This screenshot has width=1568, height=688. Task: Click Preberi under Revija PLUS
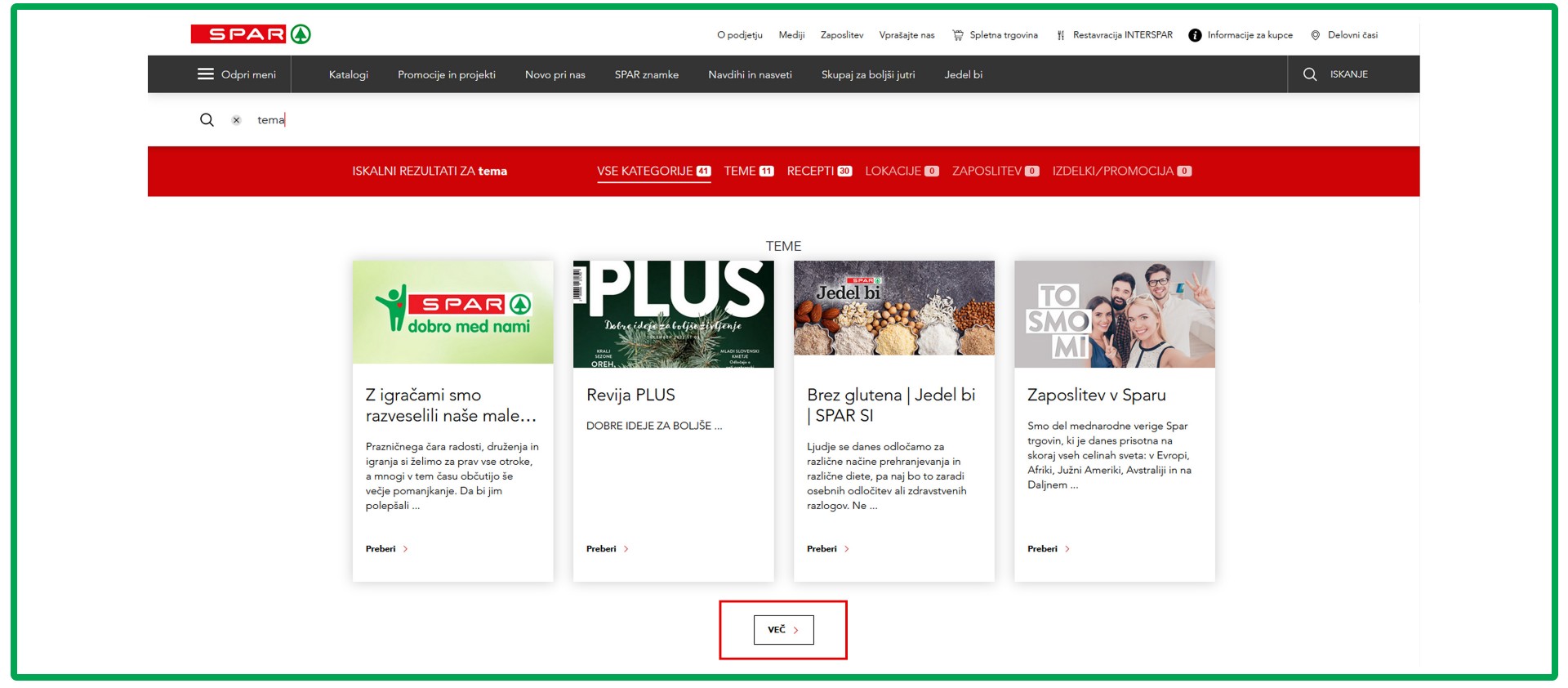click(601, 549)
